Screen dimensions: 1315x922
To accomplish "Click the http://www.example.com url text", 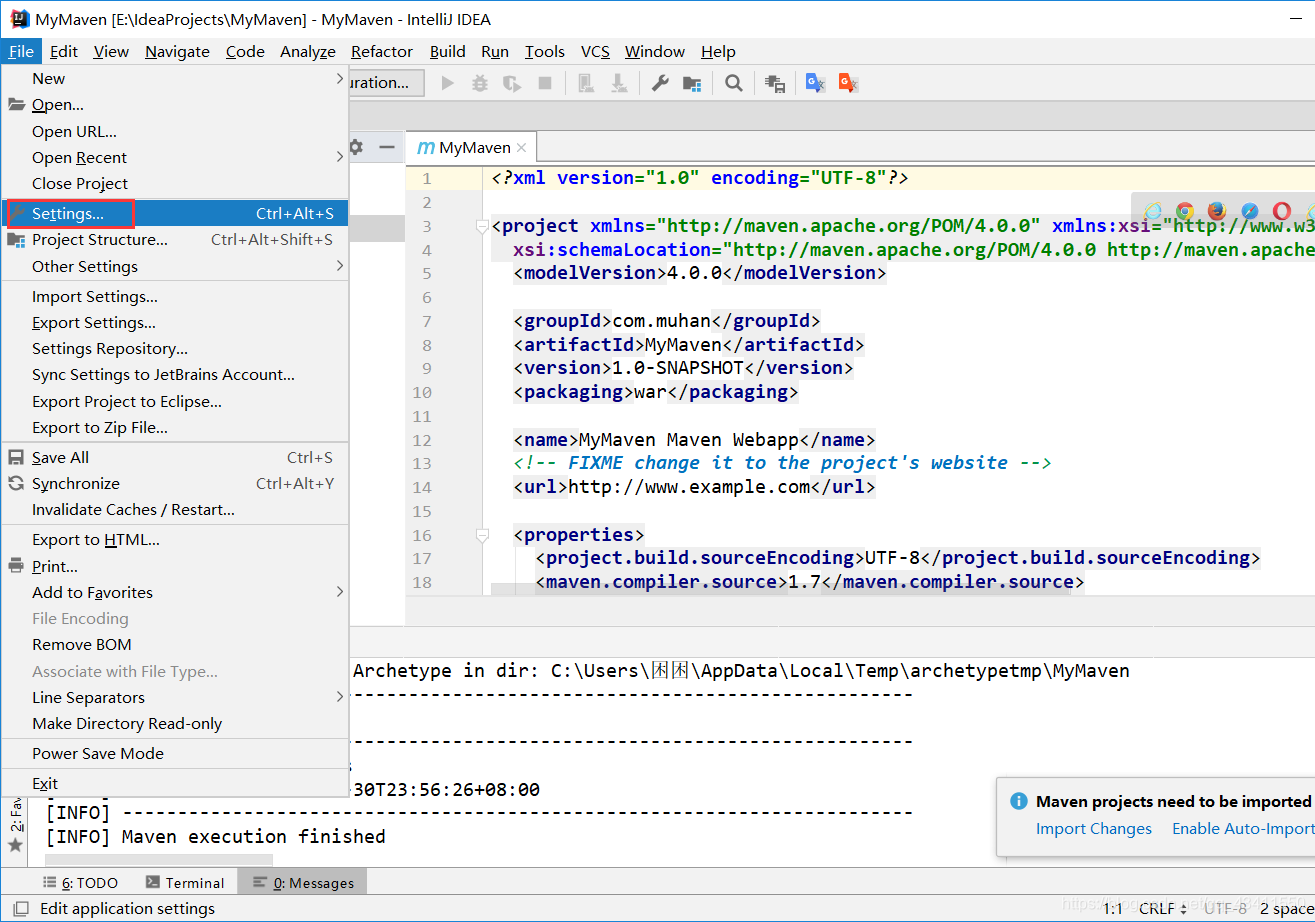I will [689, 487].
